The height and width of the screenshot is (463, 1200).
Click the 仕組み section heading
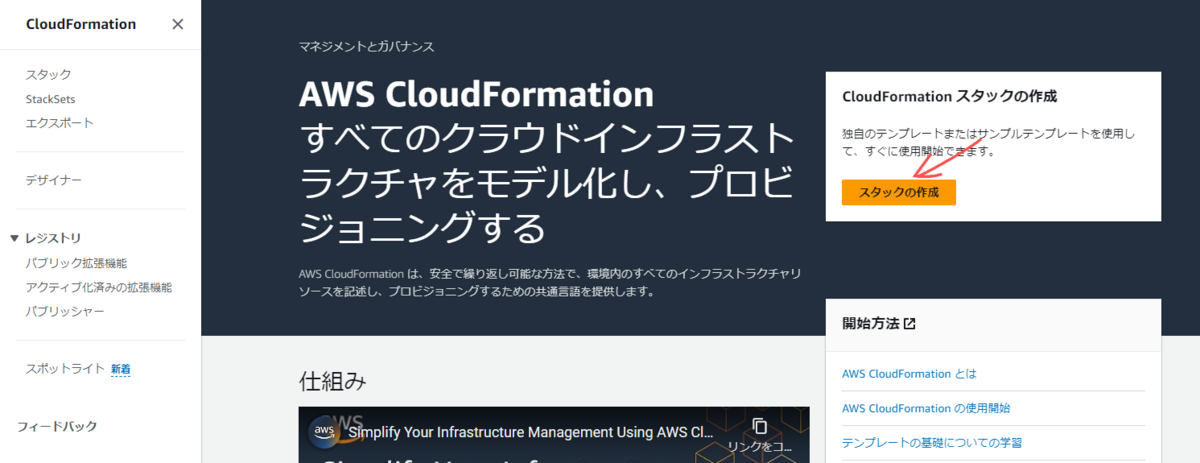point(333,381)
